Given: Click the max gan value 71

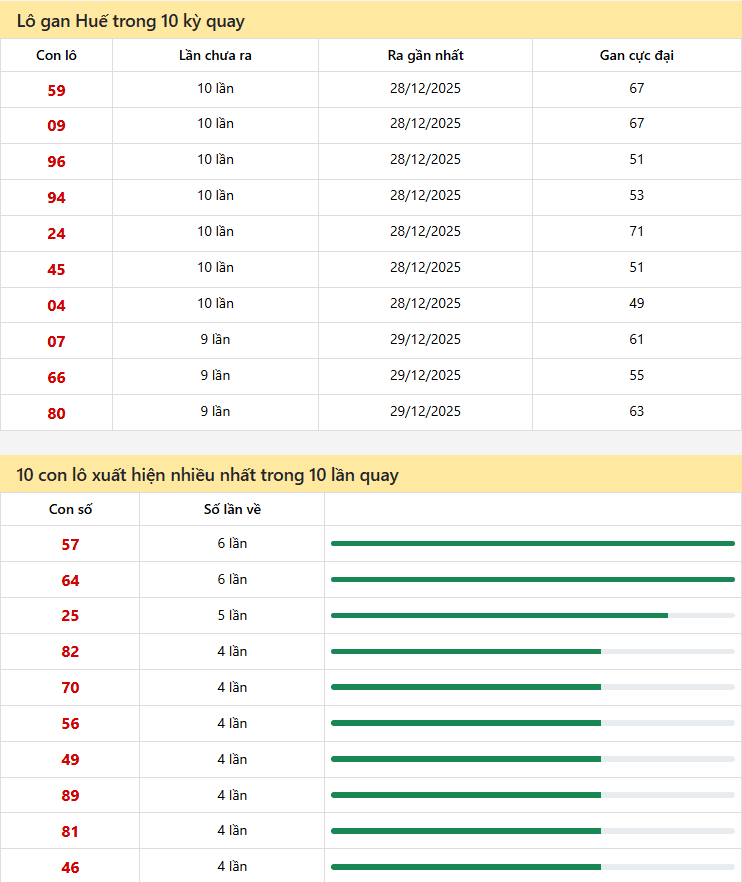Looking at the screenshot, I should pyautogui.click(x=636, y=231).
